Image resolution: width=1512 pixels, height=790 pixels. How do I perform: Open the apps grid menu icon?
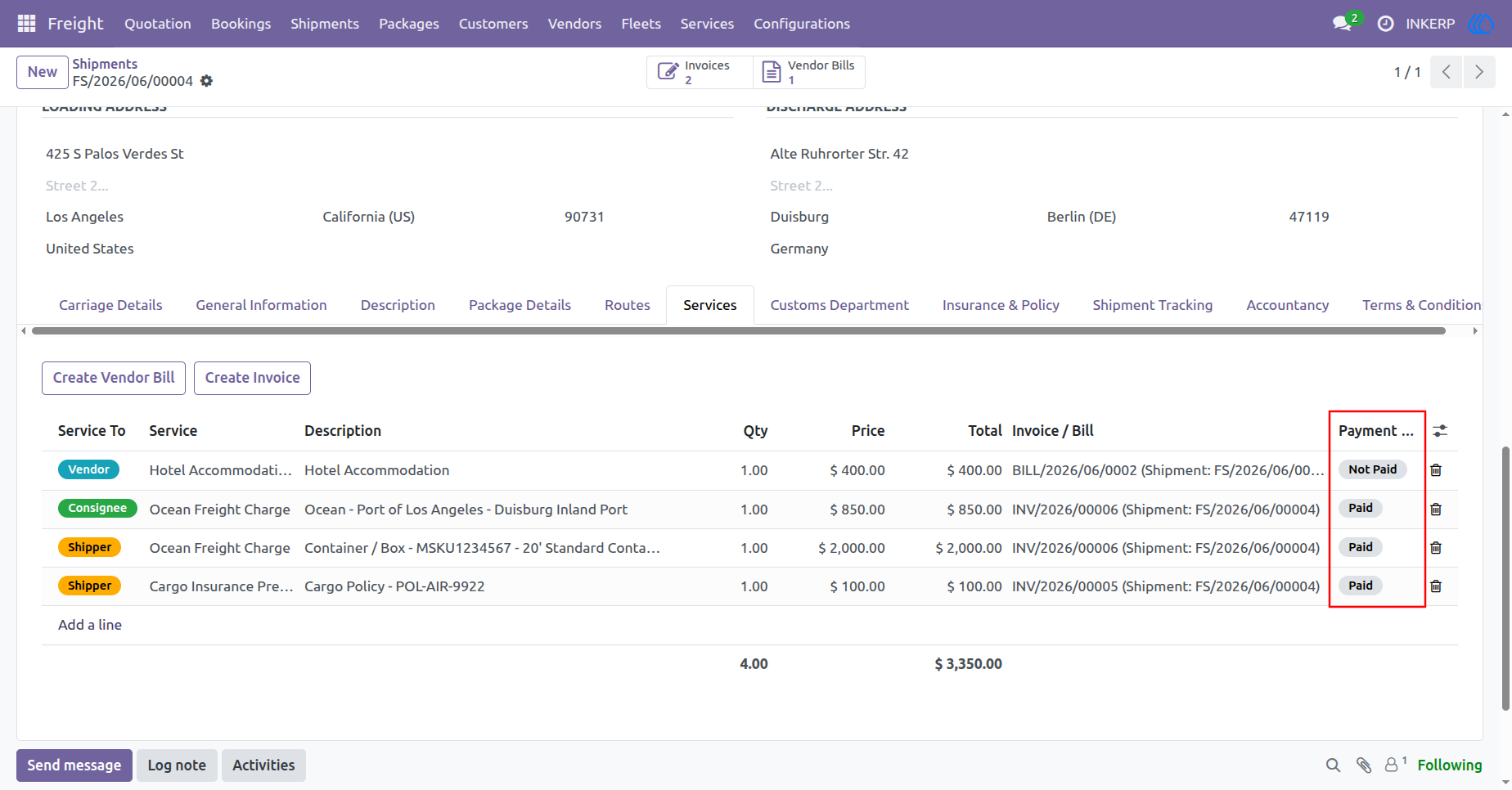coord(26,24)
